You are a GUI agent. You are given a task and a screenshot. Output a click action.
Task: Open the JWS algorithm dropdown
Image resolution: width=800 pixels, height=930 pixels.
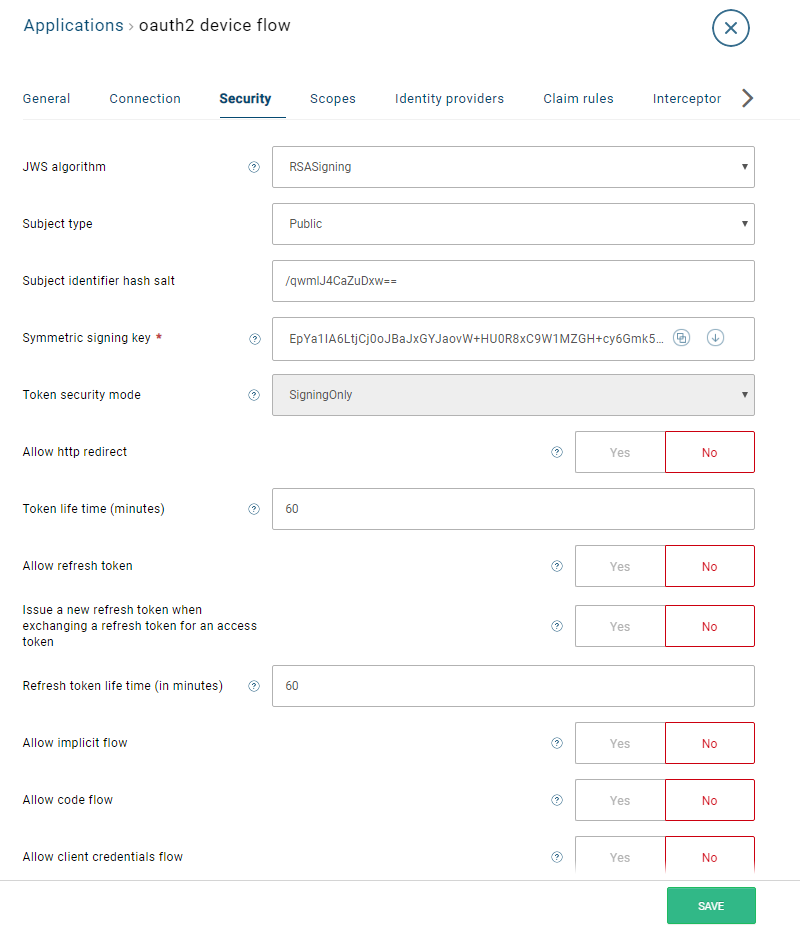coord(513,167)
